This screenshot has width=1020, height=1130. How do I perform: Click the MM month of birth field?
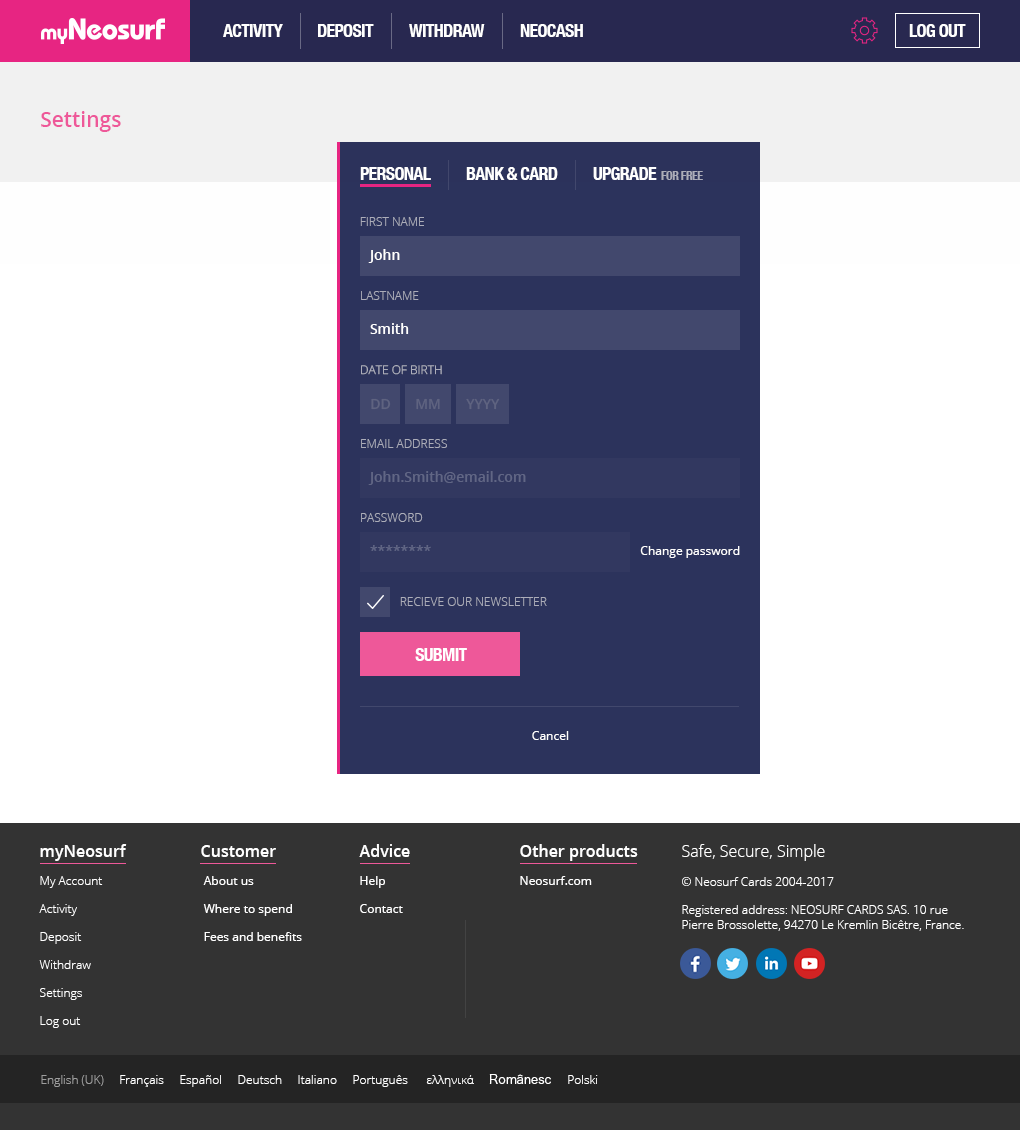pos(427,404)
